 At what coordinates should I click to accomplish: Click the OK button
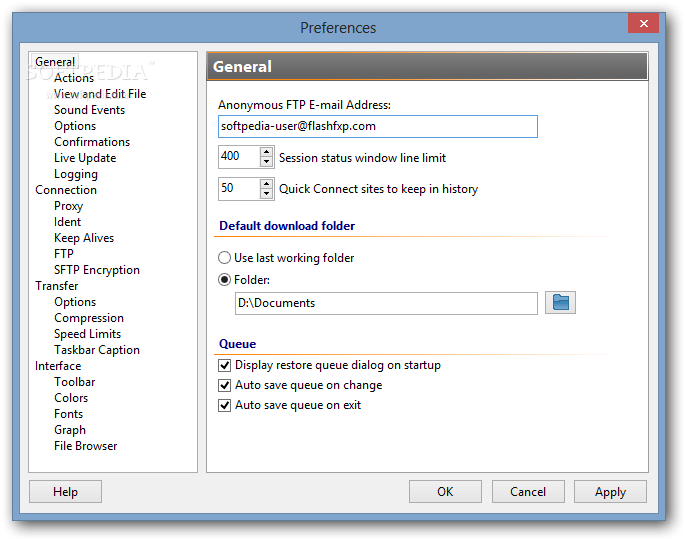[x=445, y=492]
